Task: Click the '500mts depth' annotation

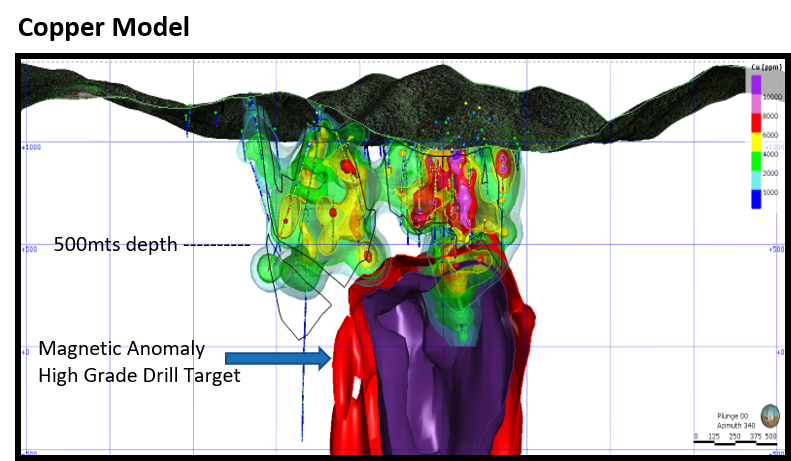Action: 116,244
